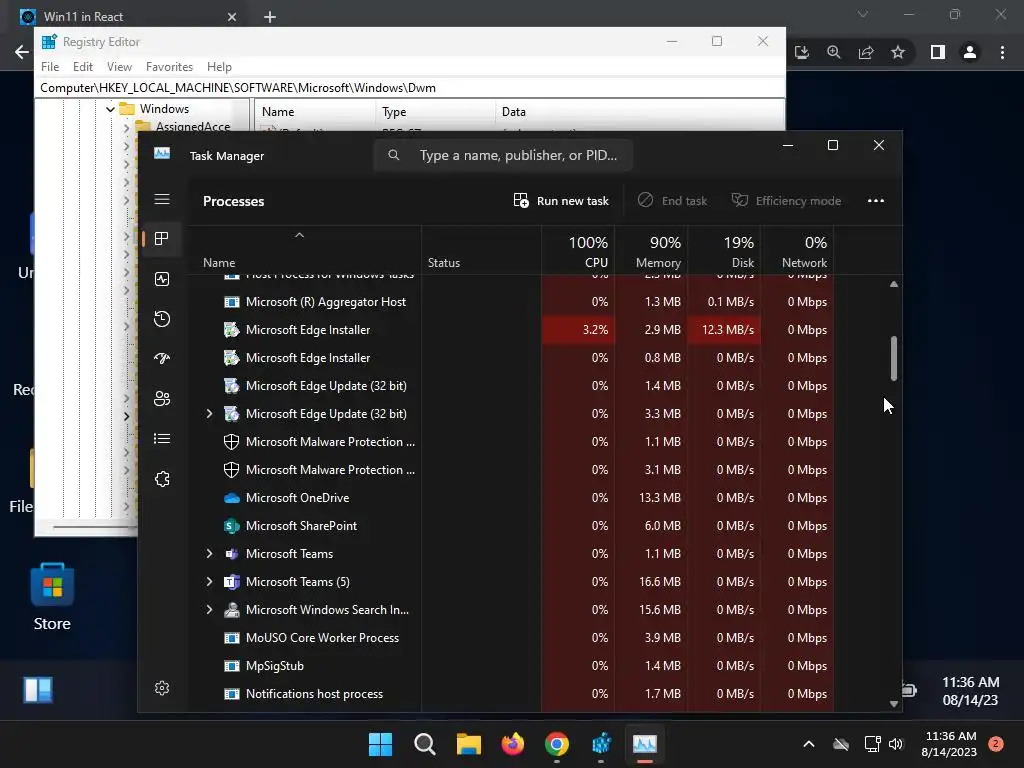Expand Microsoft Windows Search Indexer group
Image resolution: width=1024 pixels, height=768 pixels.
(209, 609)
